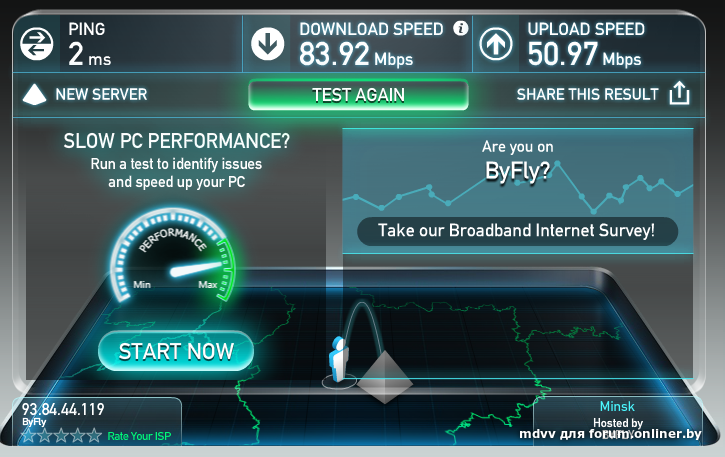Click the Share This Result text
Image resolution: width=725 pixels, height=457 pixels.
coord(587,94)
